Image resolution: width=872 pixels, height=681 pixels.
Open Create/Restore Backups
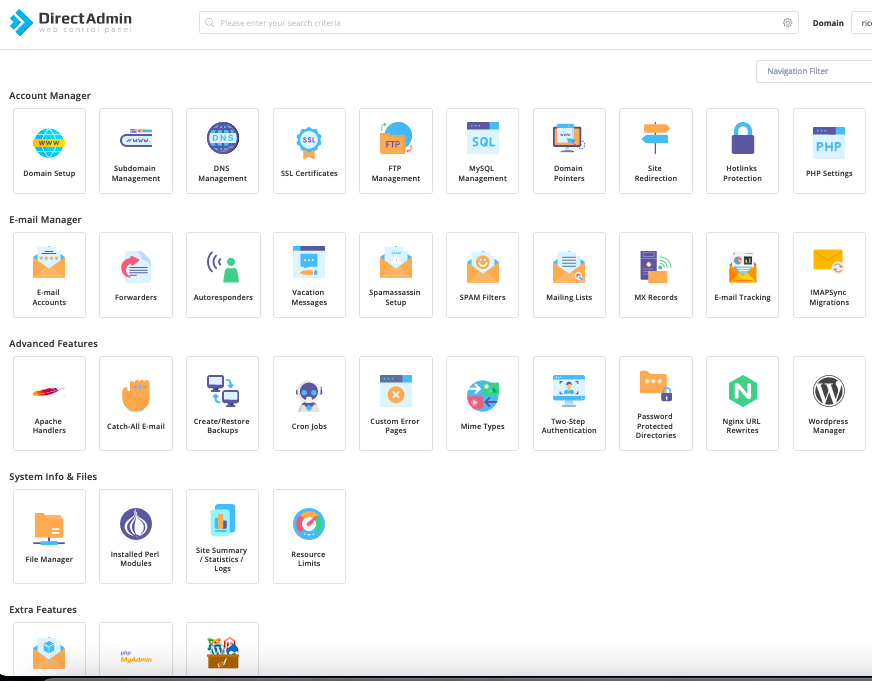click(222, 403)
